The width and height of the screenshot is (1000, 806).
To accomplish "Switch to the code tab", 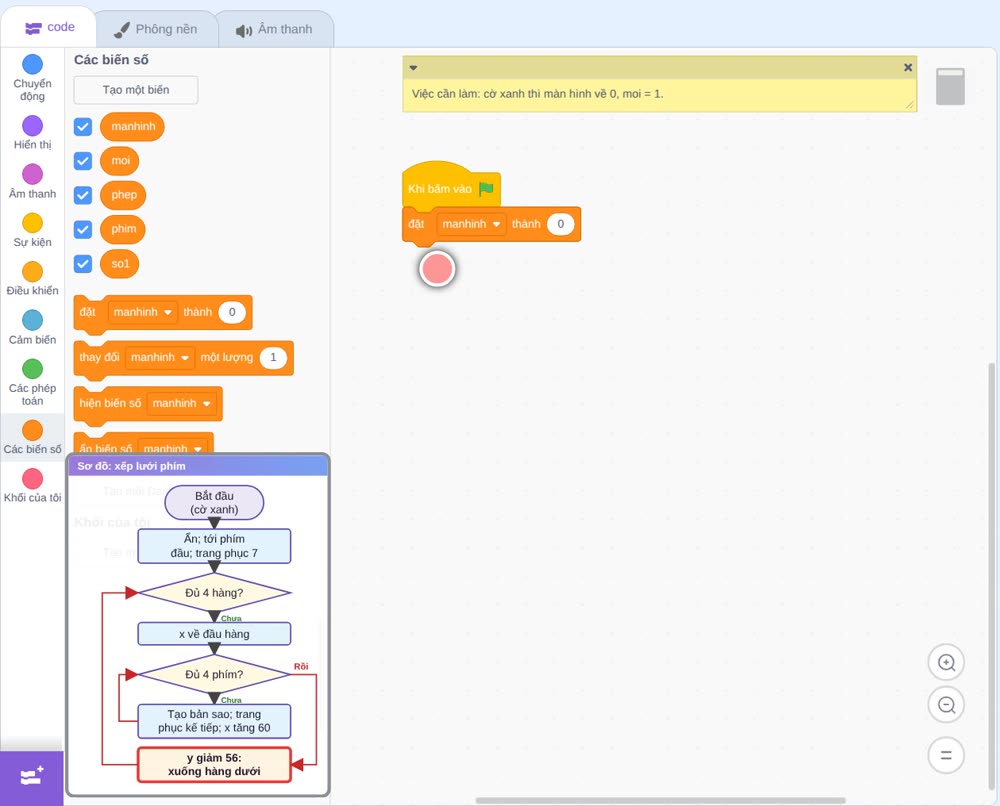I will (49, 27).
